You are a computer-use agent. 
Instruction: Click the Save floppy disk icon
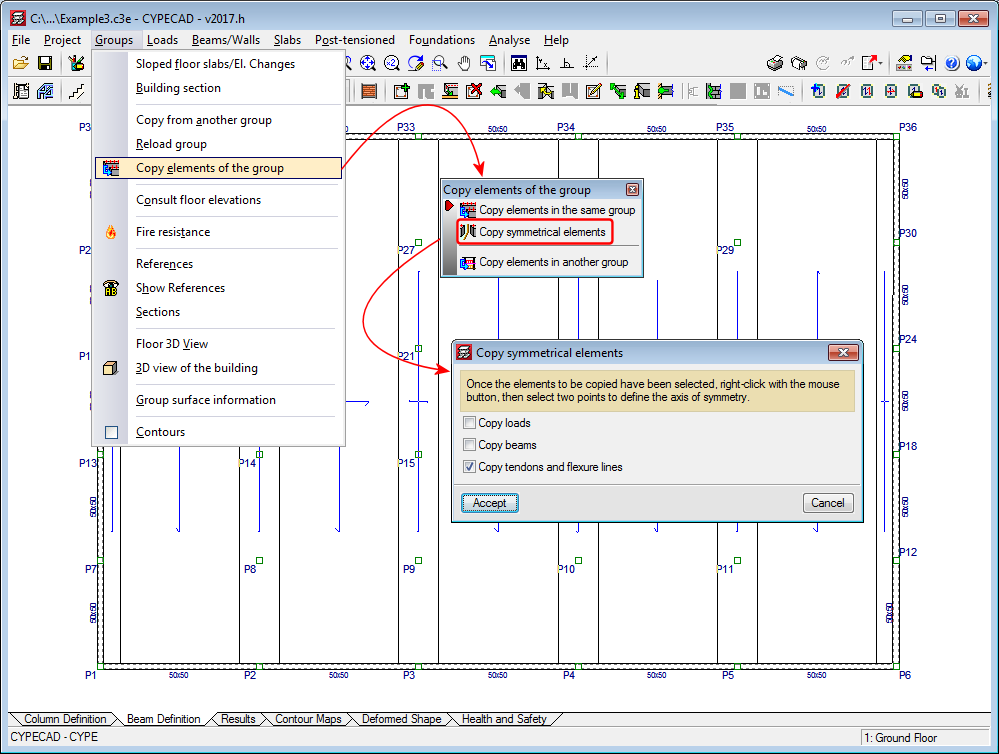[45, 63]
